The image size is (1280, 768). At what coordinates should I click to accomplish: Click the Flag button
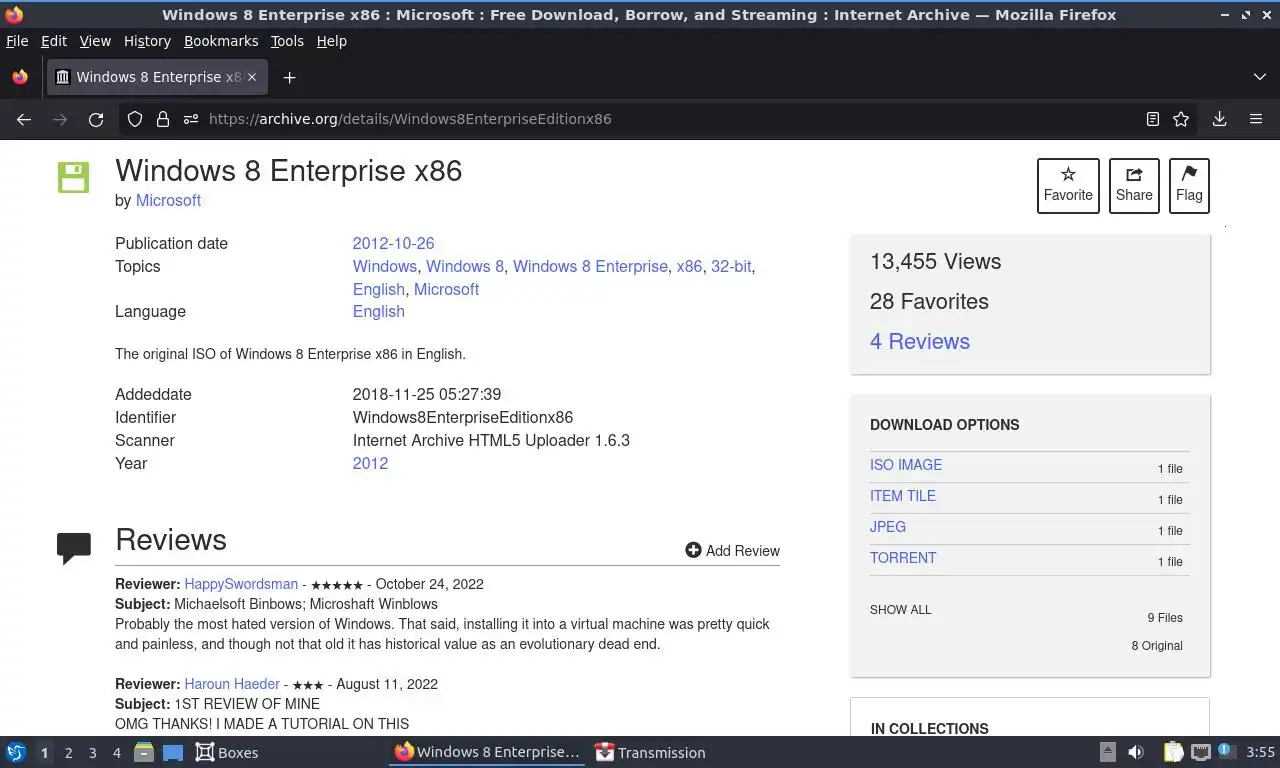coord(1189,186)
